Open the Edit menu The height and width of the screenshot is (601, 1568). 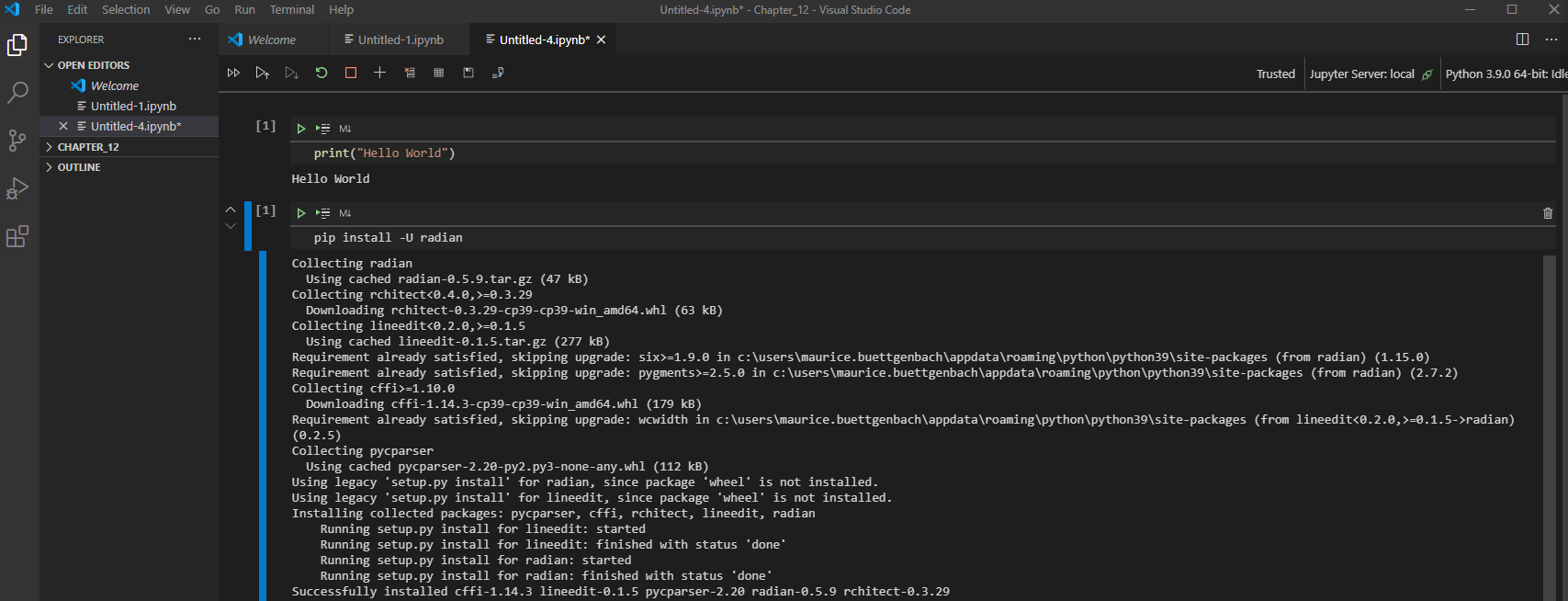pos(77,9)
